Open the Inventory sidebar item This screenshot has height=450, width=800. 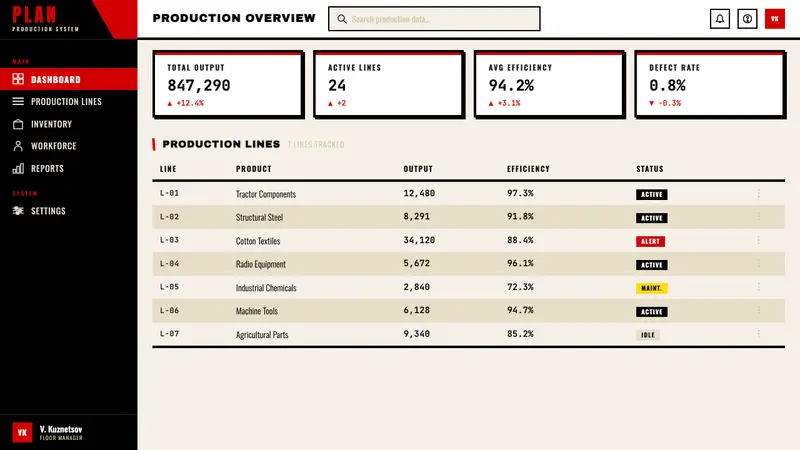pyautogui.click(x=68, y=124)
